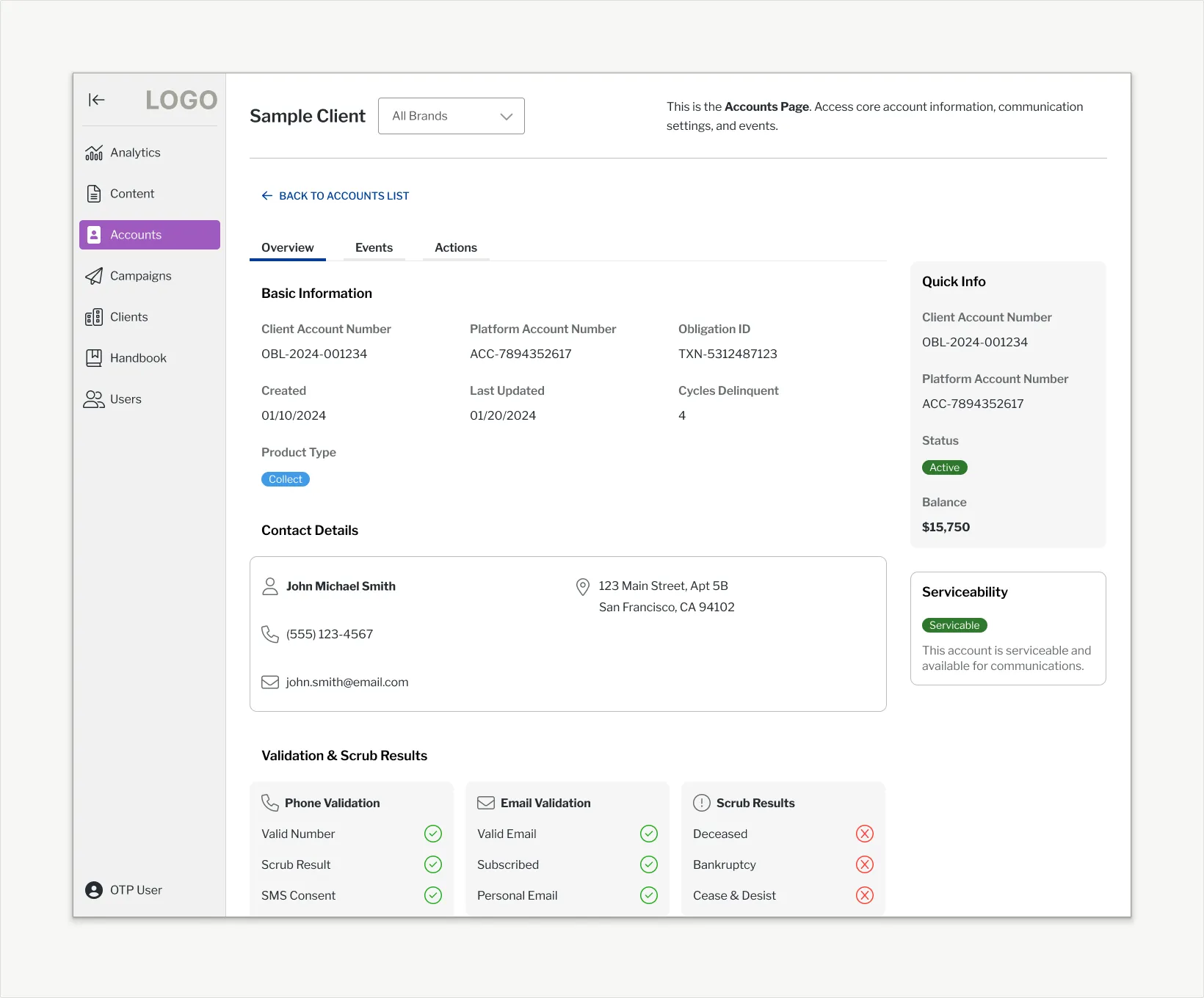Click the OTP User profile label
This screenshot has height=998, width=1204.
point(136,890)
